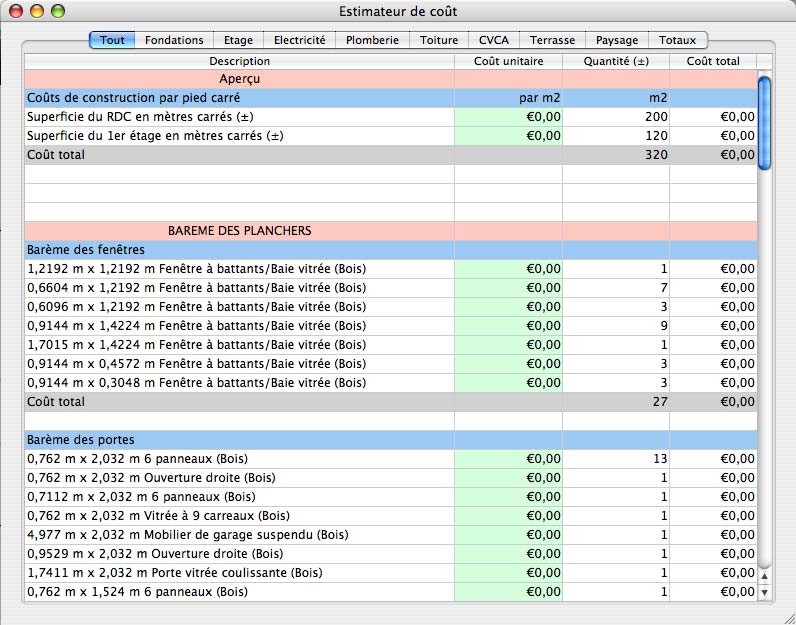
Task: Click the Coût unitaire column header
Action: click(x=508, y=61)
